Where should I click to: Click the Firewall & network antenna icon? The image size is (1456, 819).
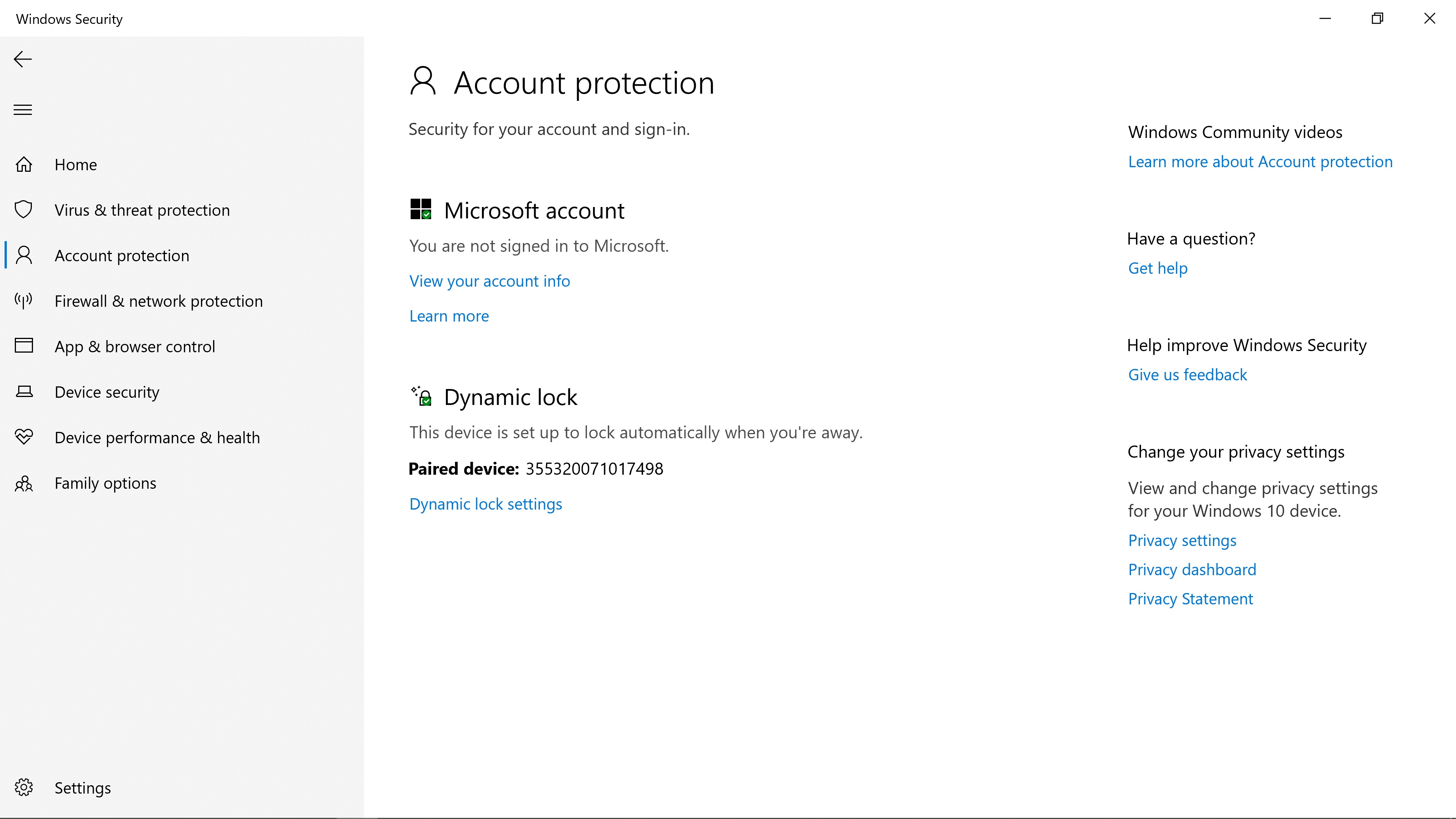click(x=24, y=301)
